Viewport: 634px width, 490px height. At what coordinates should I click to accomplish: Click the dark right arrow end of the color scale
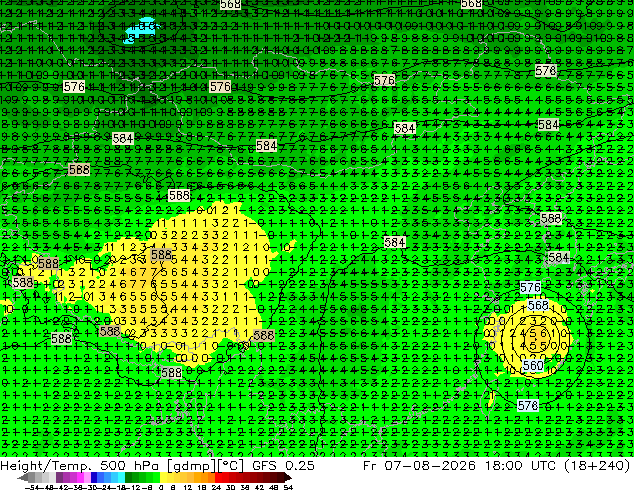pyautogui.click(x=287, y=478)
